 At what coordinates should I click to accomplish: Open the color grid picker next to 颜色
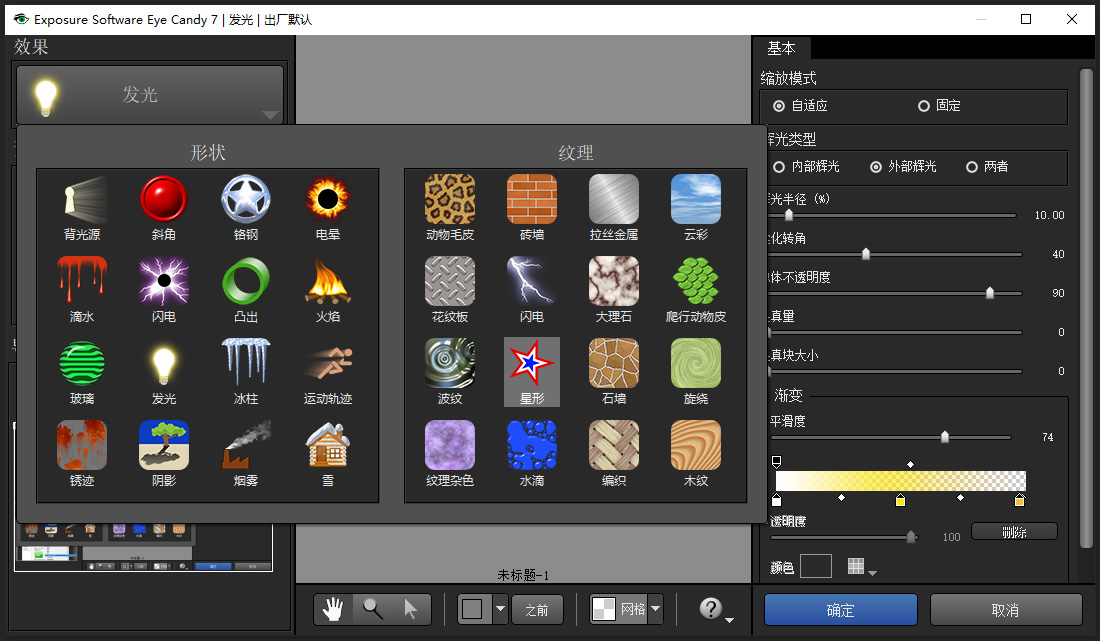point(856,566)
